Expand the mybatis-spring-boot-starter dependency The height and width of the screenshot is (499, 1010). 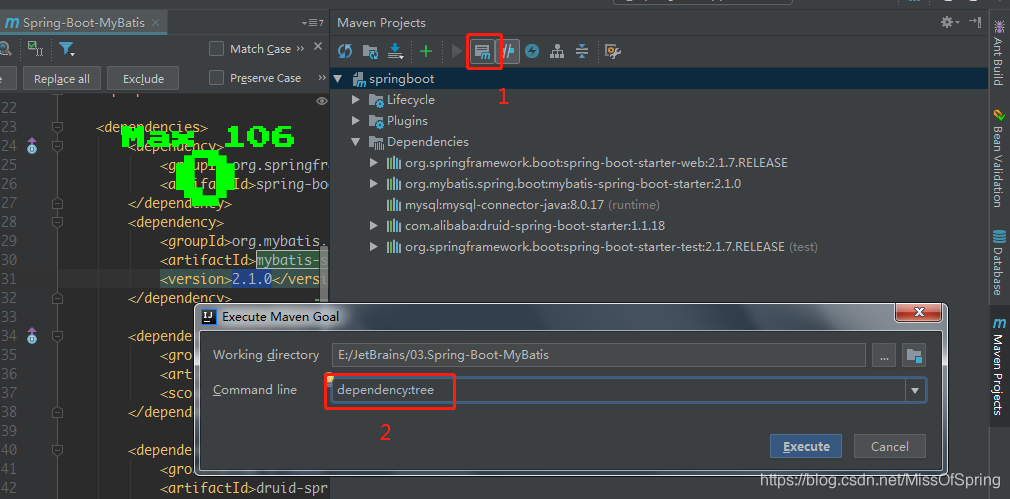pos(374,184)
